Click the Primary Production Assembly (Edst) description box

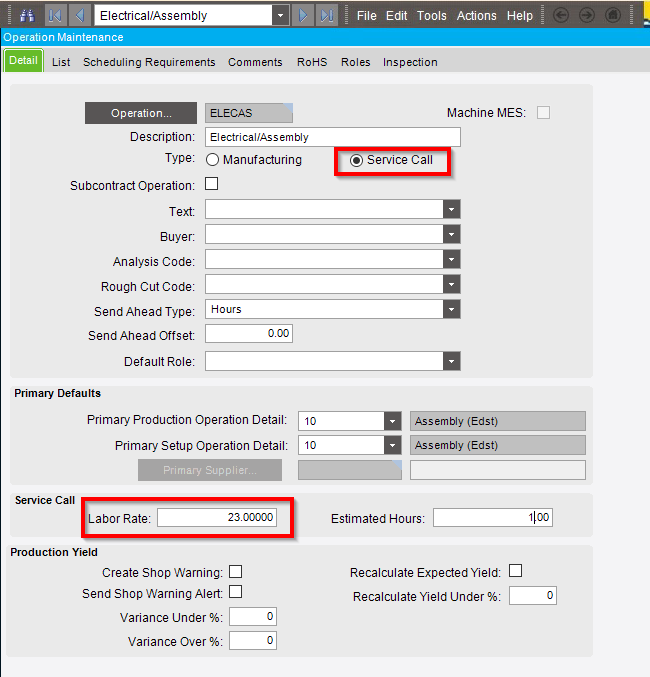click(498, 421)
